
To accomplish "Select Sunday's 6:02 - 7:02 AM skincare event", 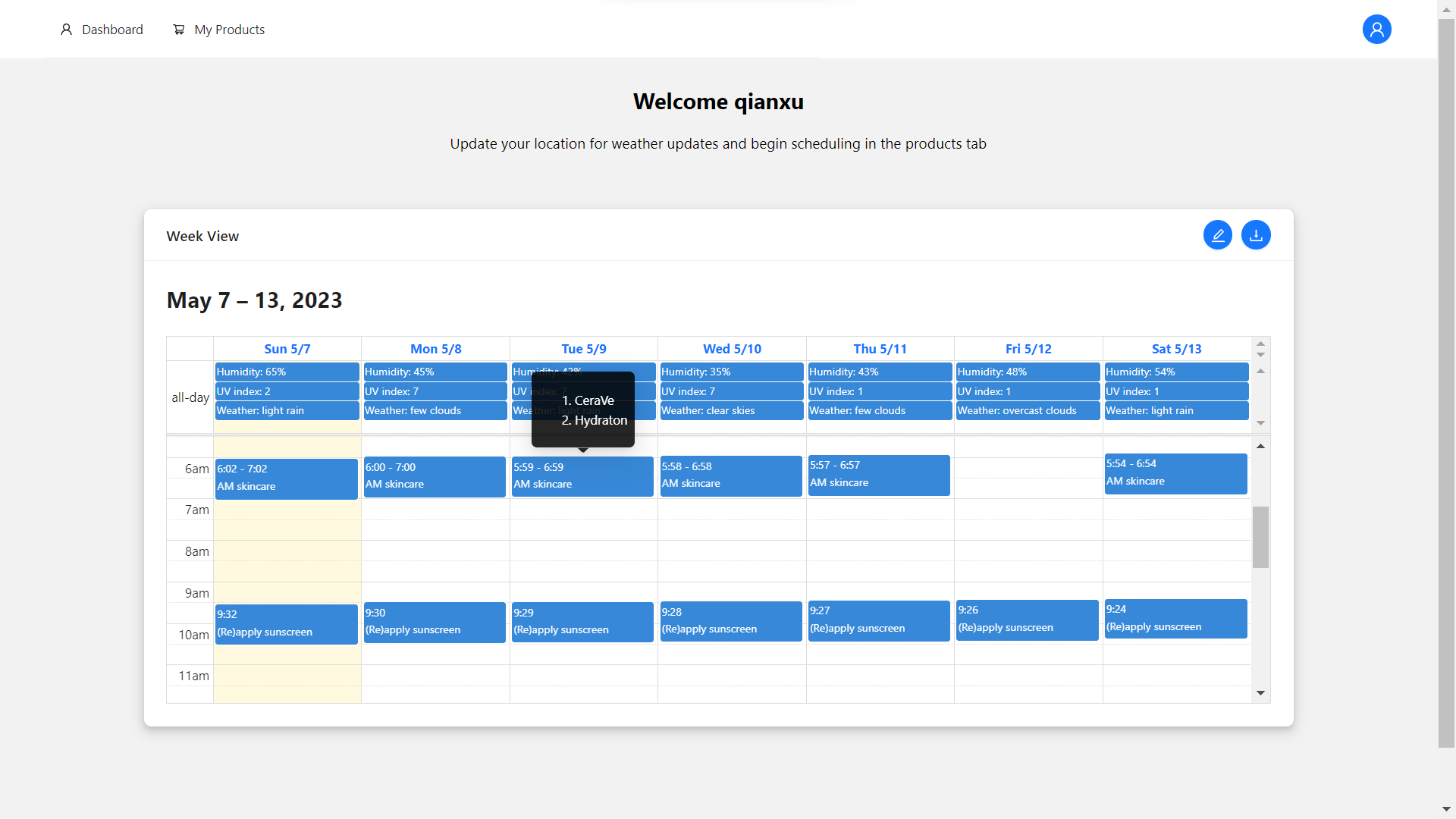I will pyautogui.click(x=286, y=478).
